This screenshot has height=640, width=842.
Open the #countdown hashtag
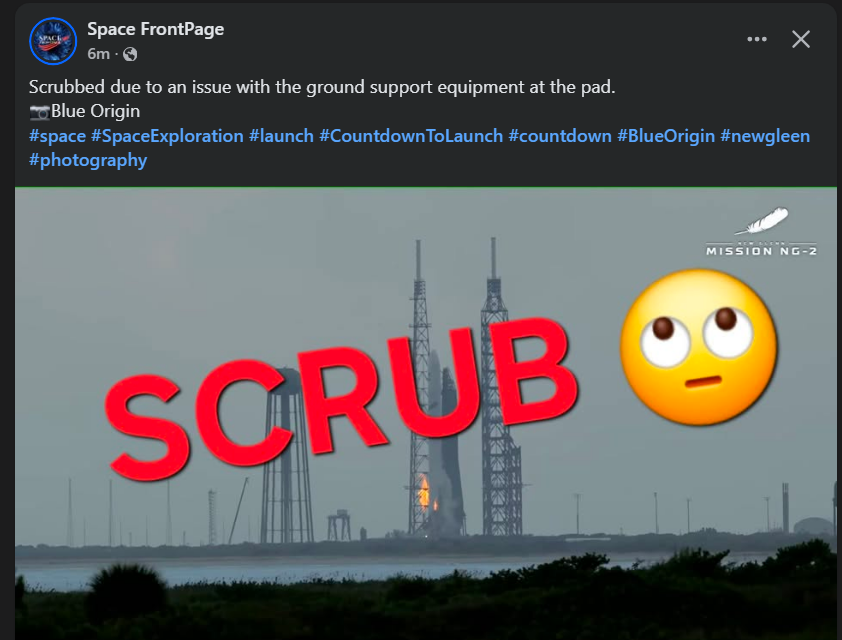(x=560, y=136)
